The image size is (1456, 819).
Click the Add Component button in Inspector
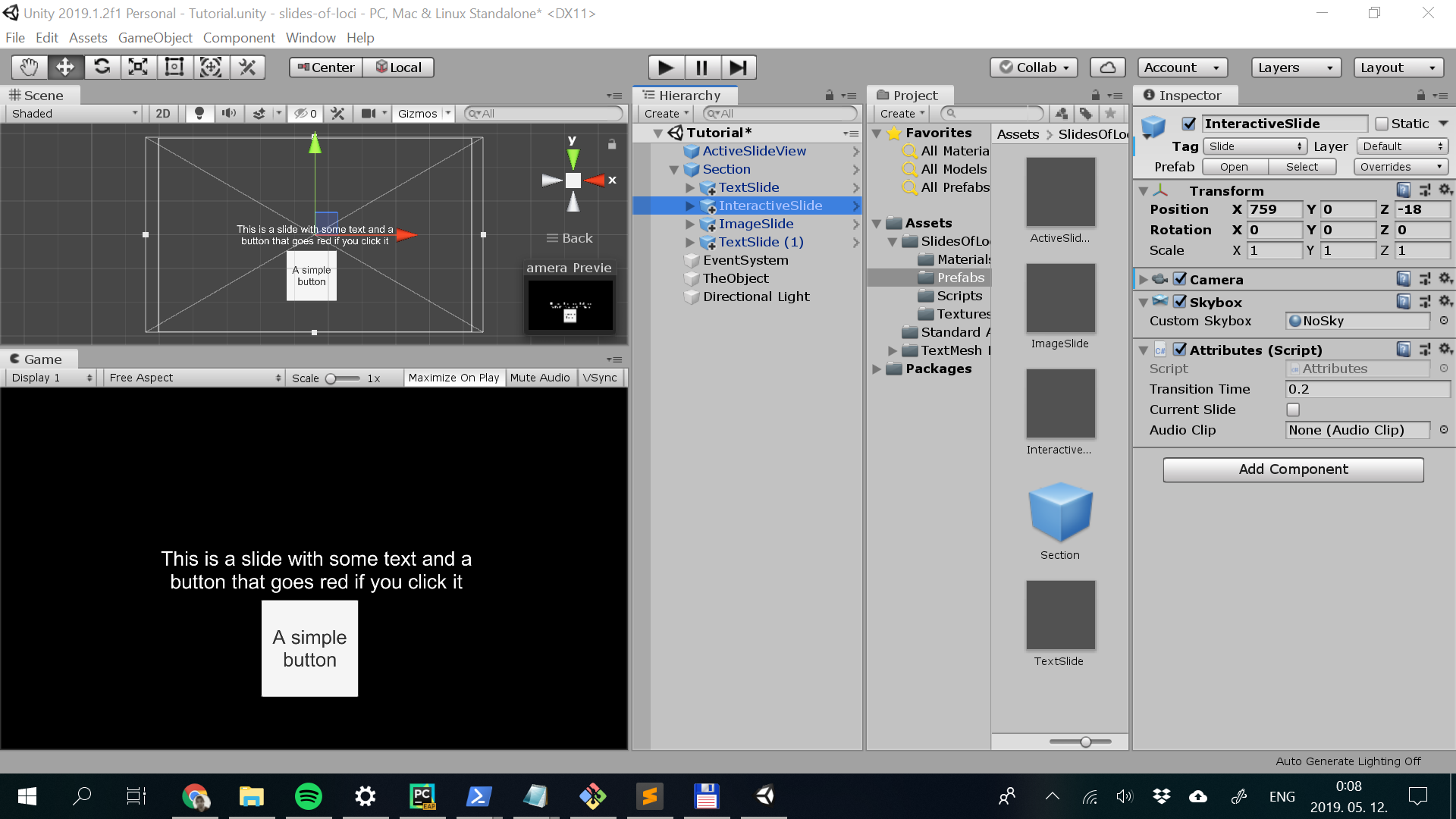pyautogui.click(x=1292, y=468)
